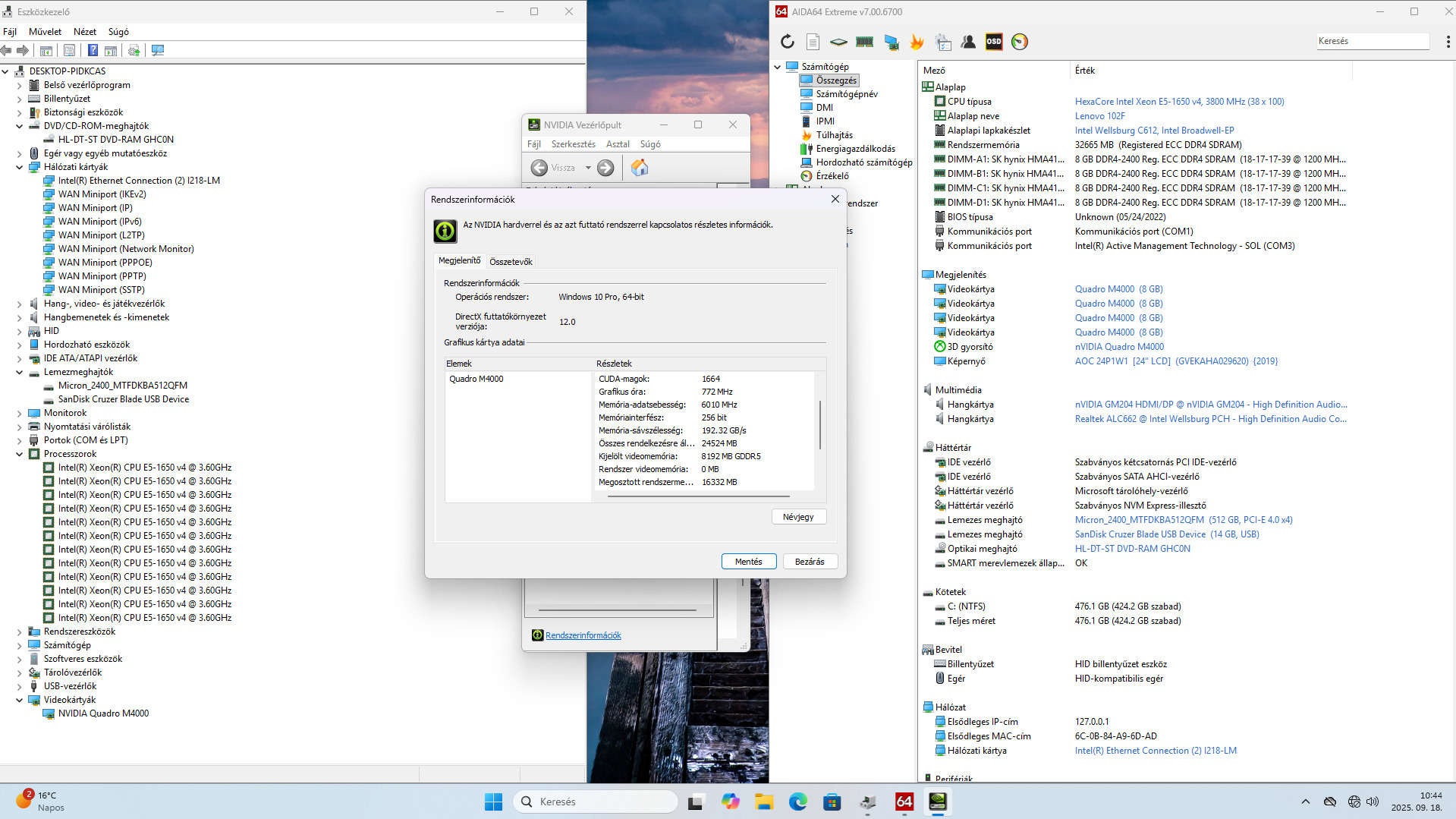The image size is (1456, 819).
Task: Click the memory module icon in AIDA64 toolbar
Action: [x=864, y=42]
